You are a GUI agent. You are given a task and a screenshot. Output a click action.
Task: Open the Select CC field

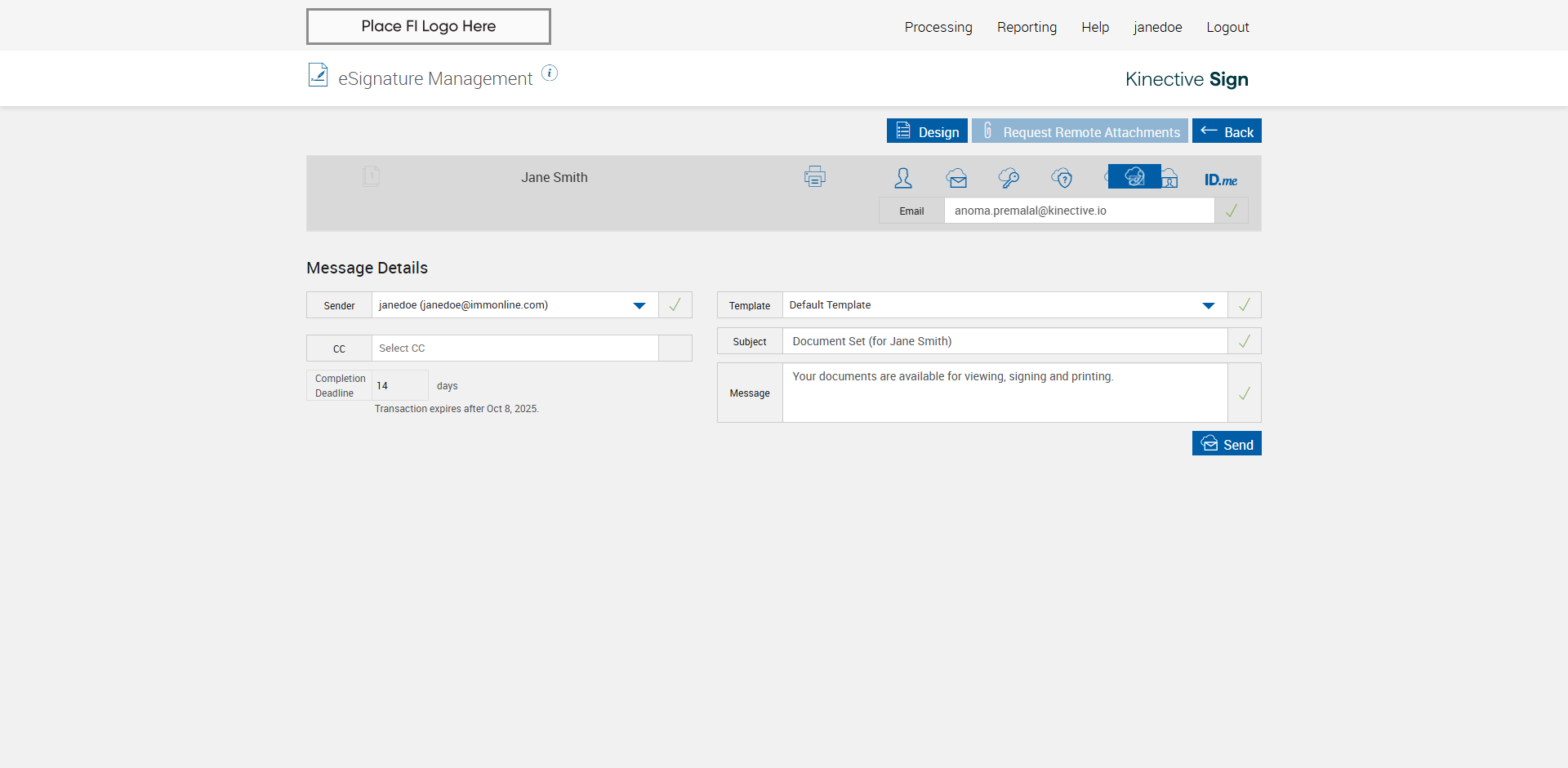(x=515, y=348)
